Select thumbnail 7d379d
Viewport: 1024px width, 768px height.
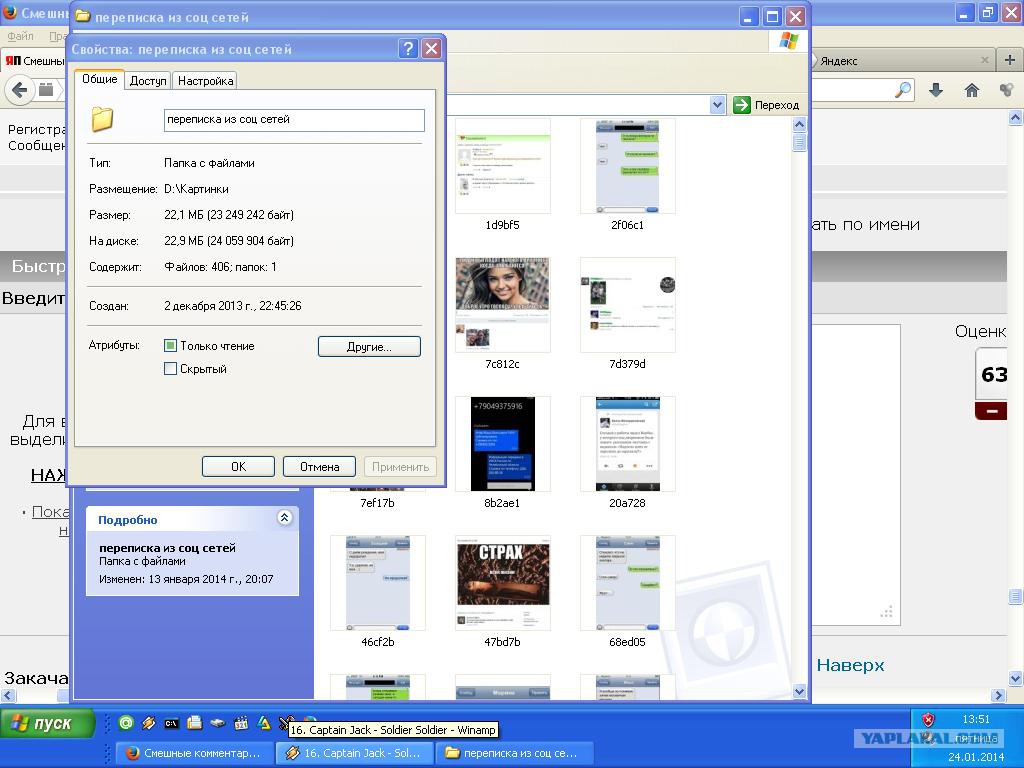click(627, 305)
